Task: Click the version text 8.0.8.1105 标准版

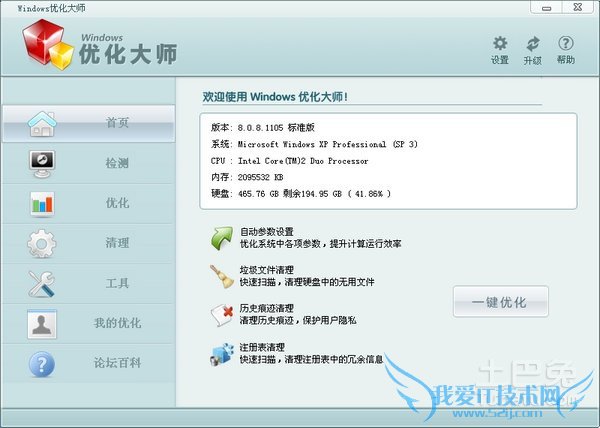Action: click(x=276, y=127)
